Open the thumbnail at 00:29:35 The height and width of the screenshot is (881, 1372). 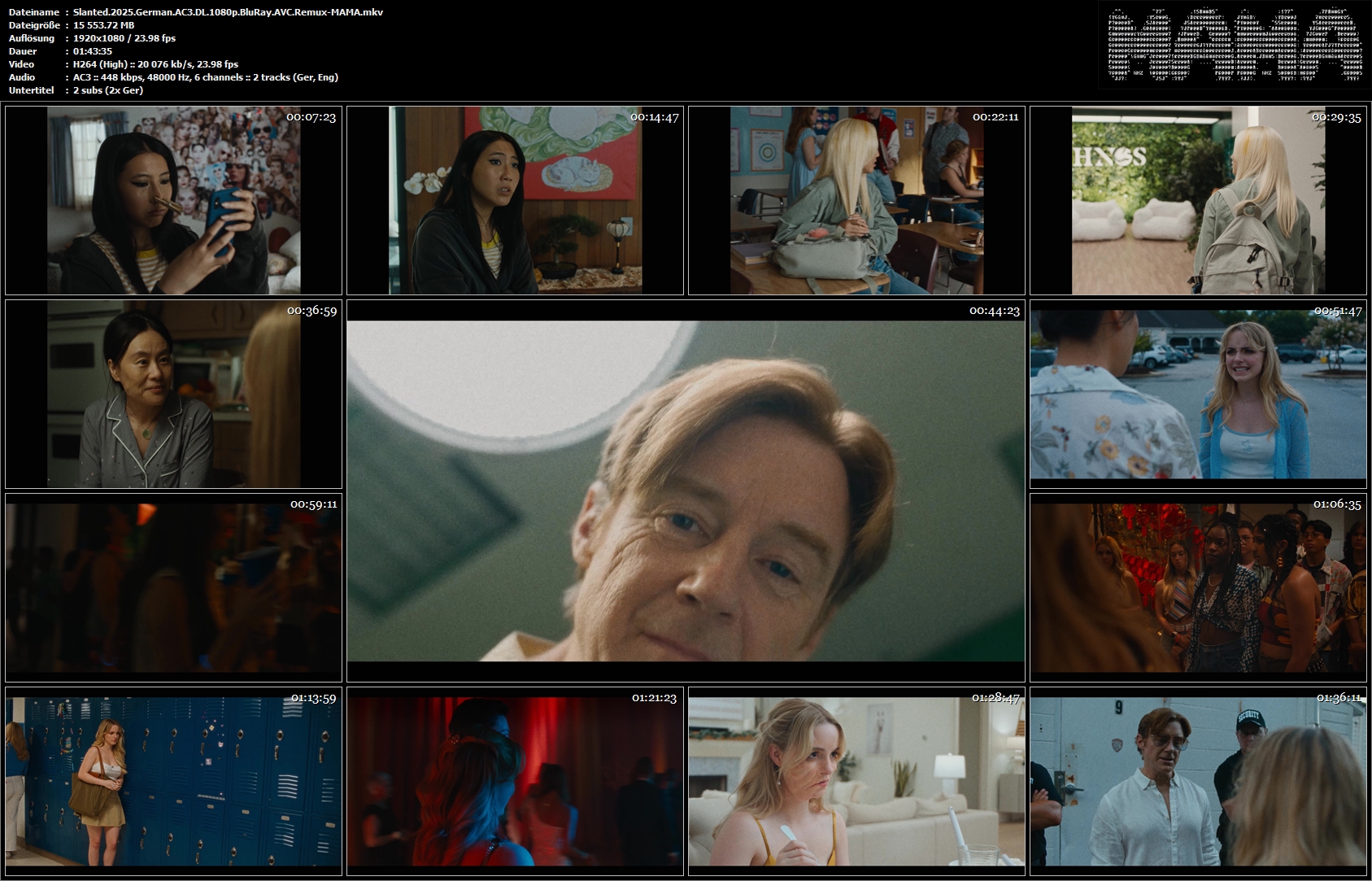point(1198,200)
